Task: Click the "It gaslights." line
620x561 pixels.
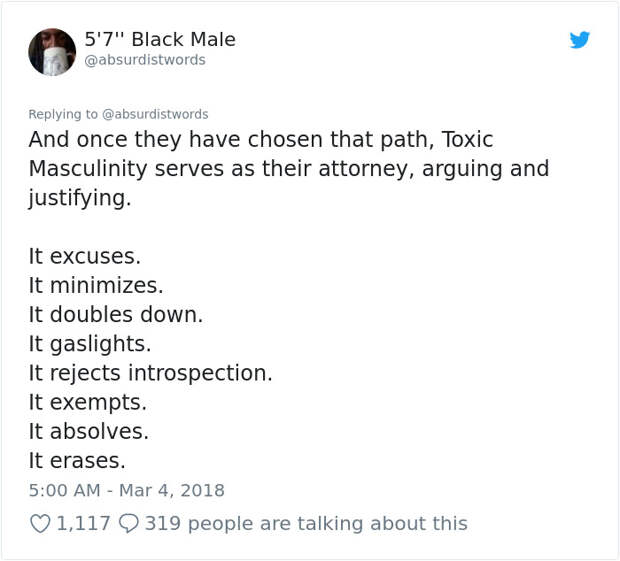Action: [90, 344]
